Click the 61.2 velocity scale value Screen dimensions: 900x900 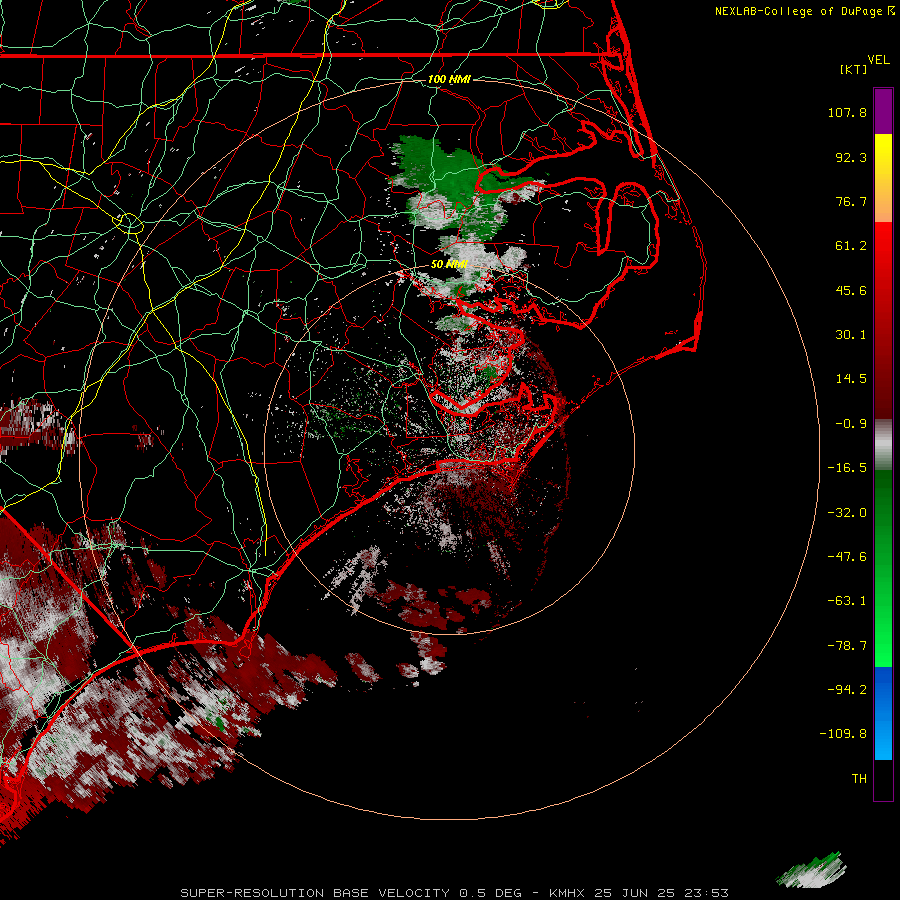[851, 246]
